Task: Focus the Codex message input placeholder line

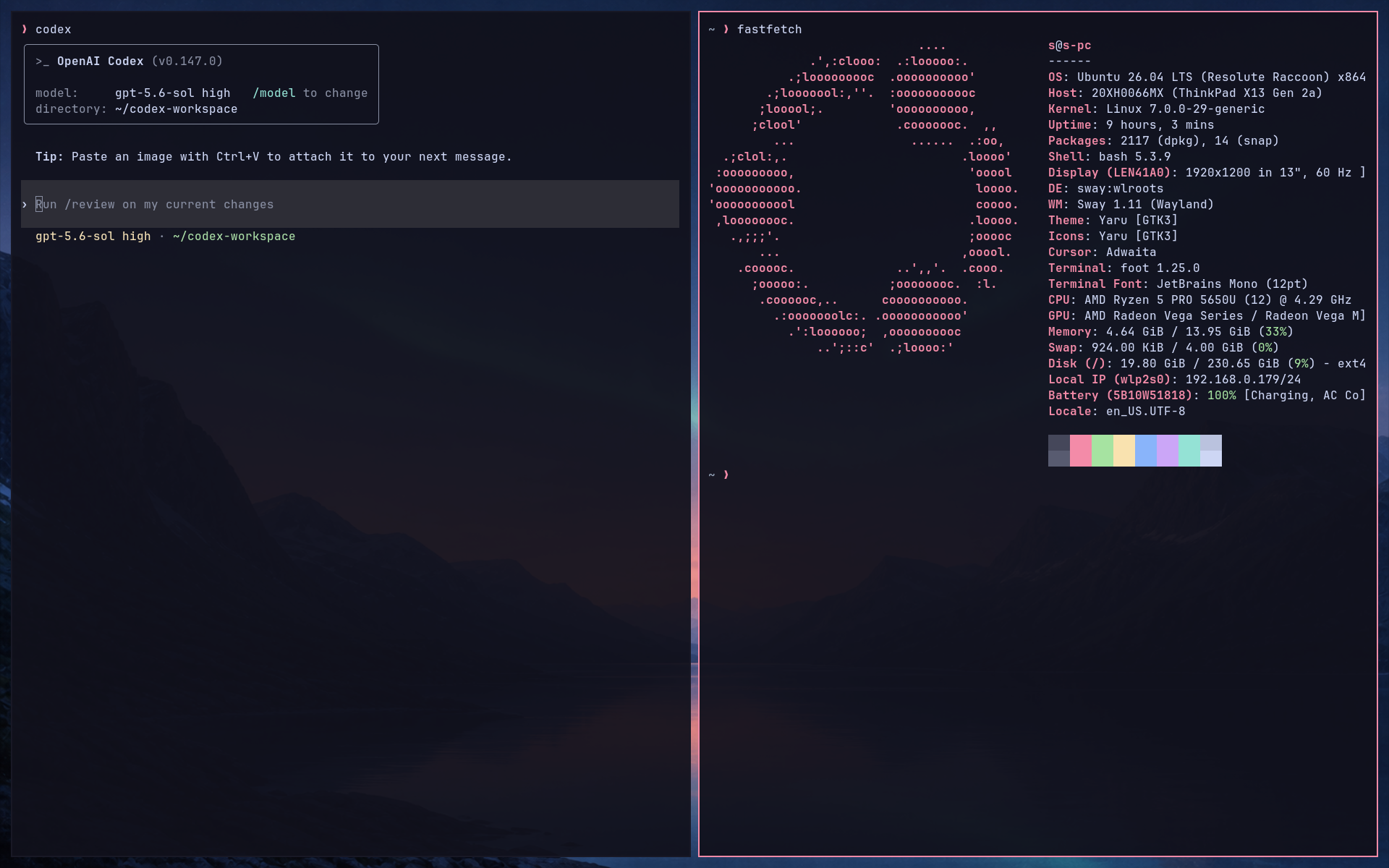Action: pyautogui.click(x=350, y=205)
